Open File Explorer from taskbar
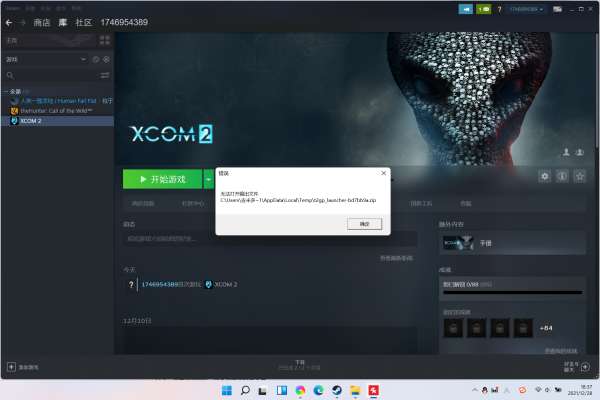Screen dimensions: 600x400 [355, 390]
